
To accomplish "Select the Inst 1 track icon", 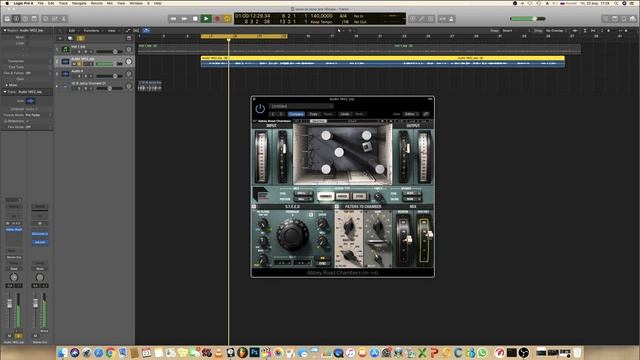I will coord(65,49).
